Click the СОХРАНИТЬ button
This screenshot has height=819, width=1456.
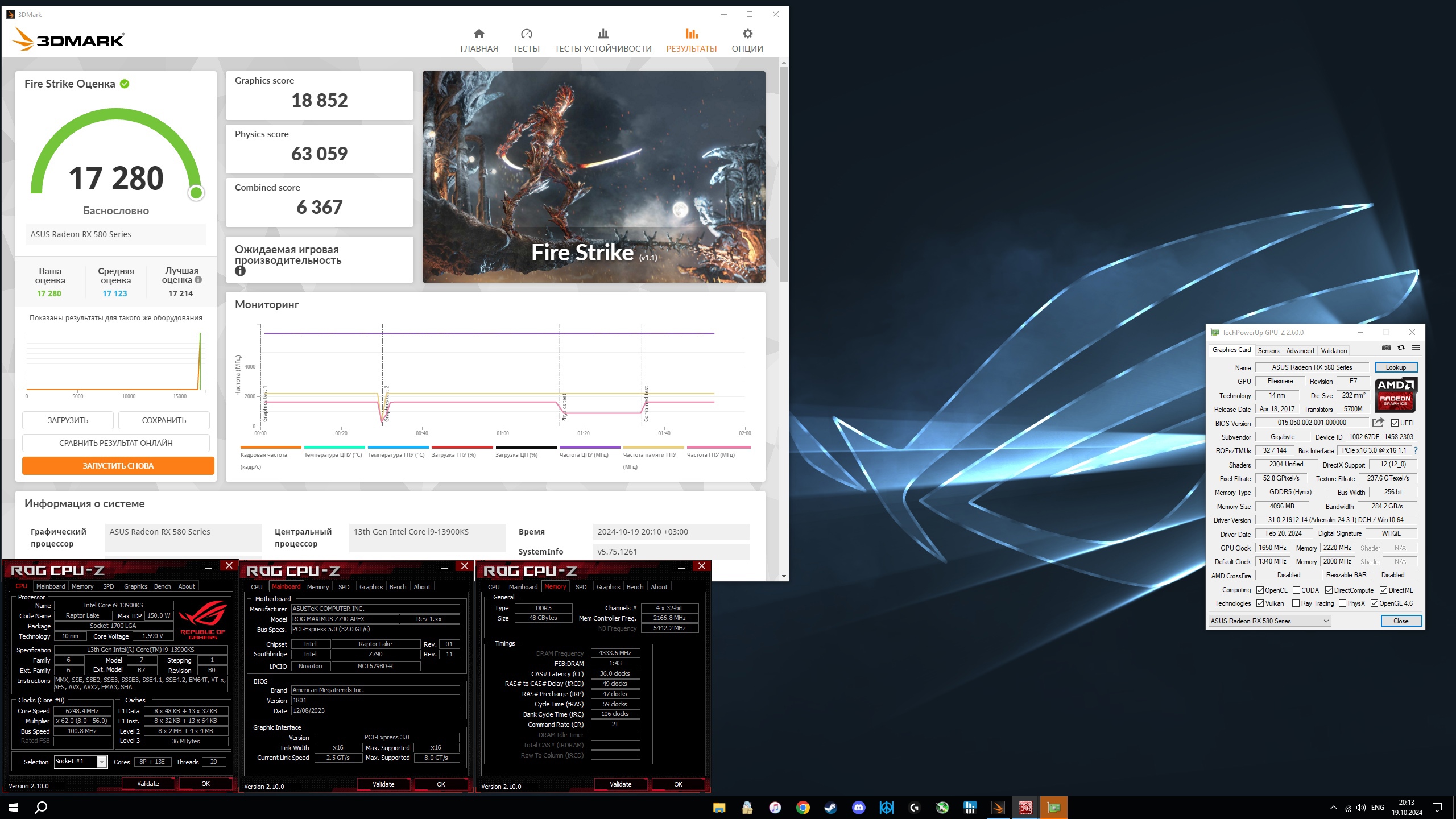[x=164, y=420]
